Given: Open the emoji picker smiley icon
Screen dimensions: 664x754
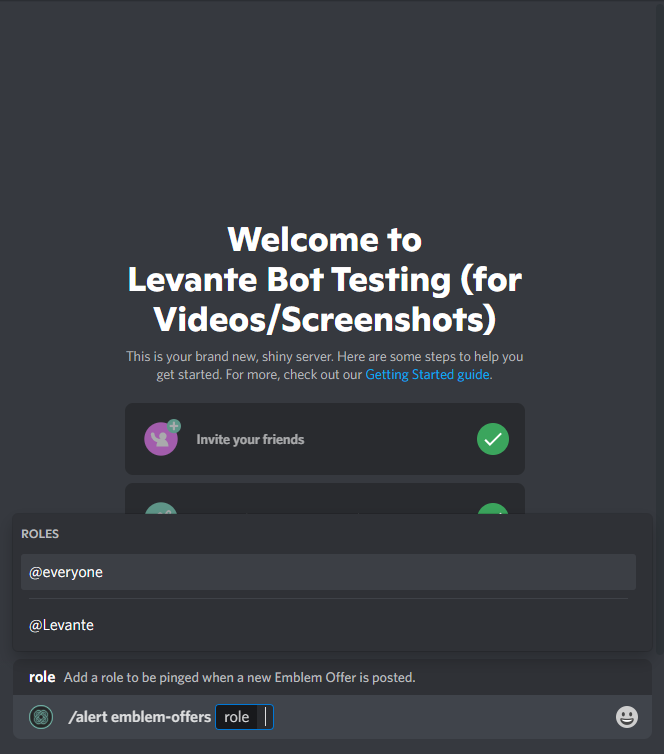Looking at the screenshot, I should [626, 717].
